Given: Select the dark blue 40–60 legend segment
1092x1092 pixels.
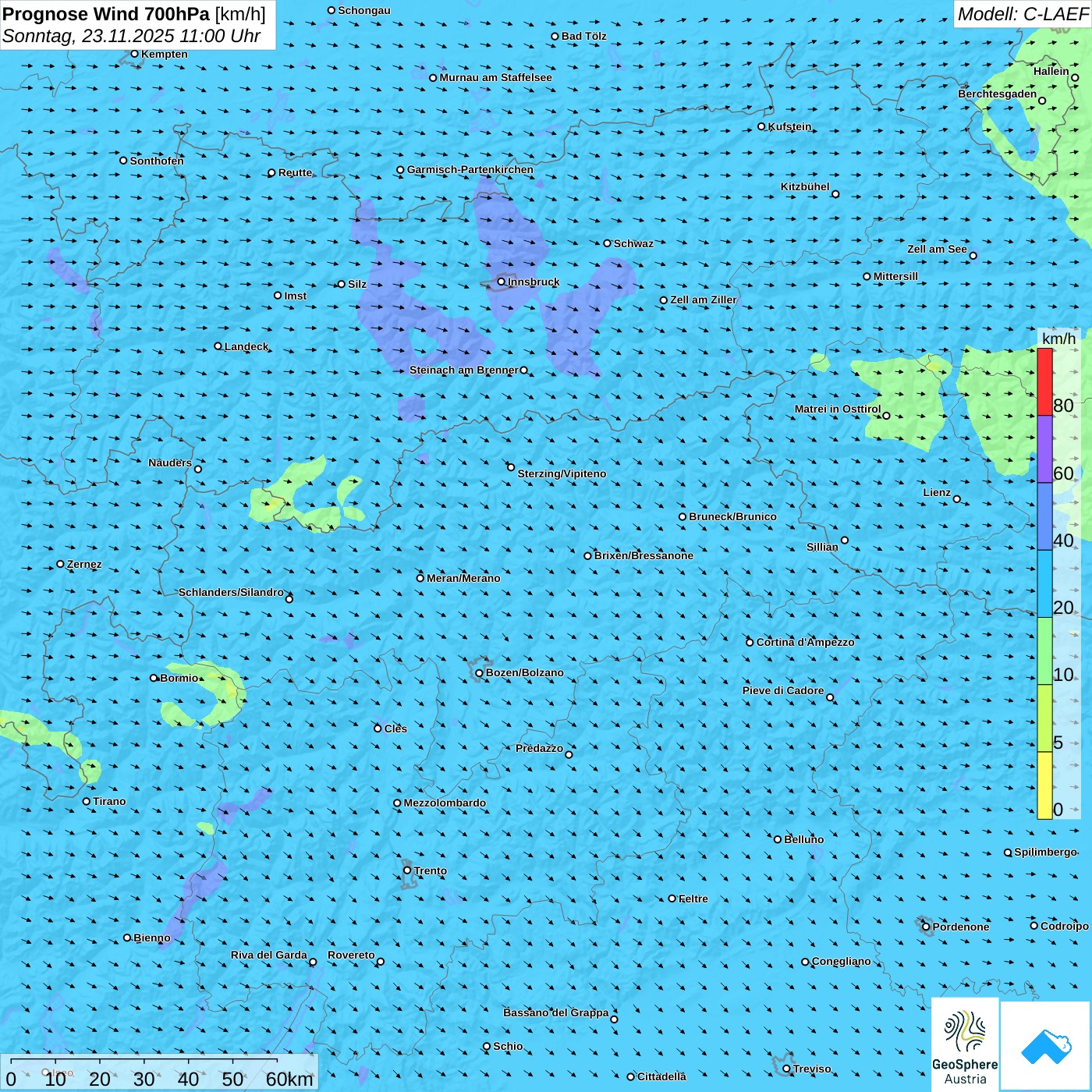Looking at the screenshot, I should (1044, 517).
